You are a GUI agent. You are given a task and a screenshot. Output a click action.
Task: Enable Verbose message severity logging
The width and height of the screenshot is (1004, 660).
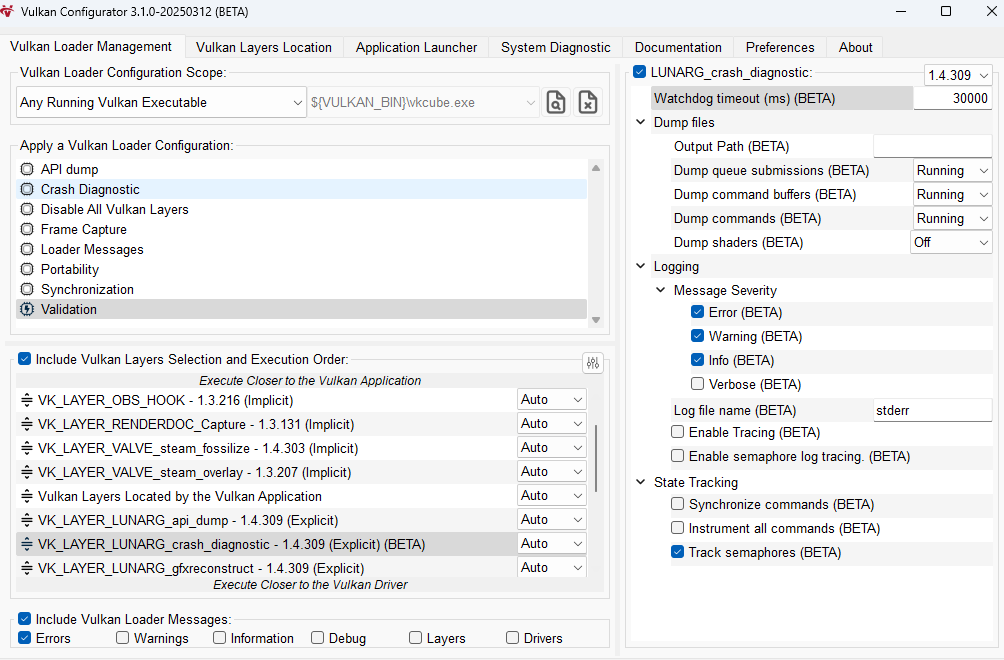697,384
